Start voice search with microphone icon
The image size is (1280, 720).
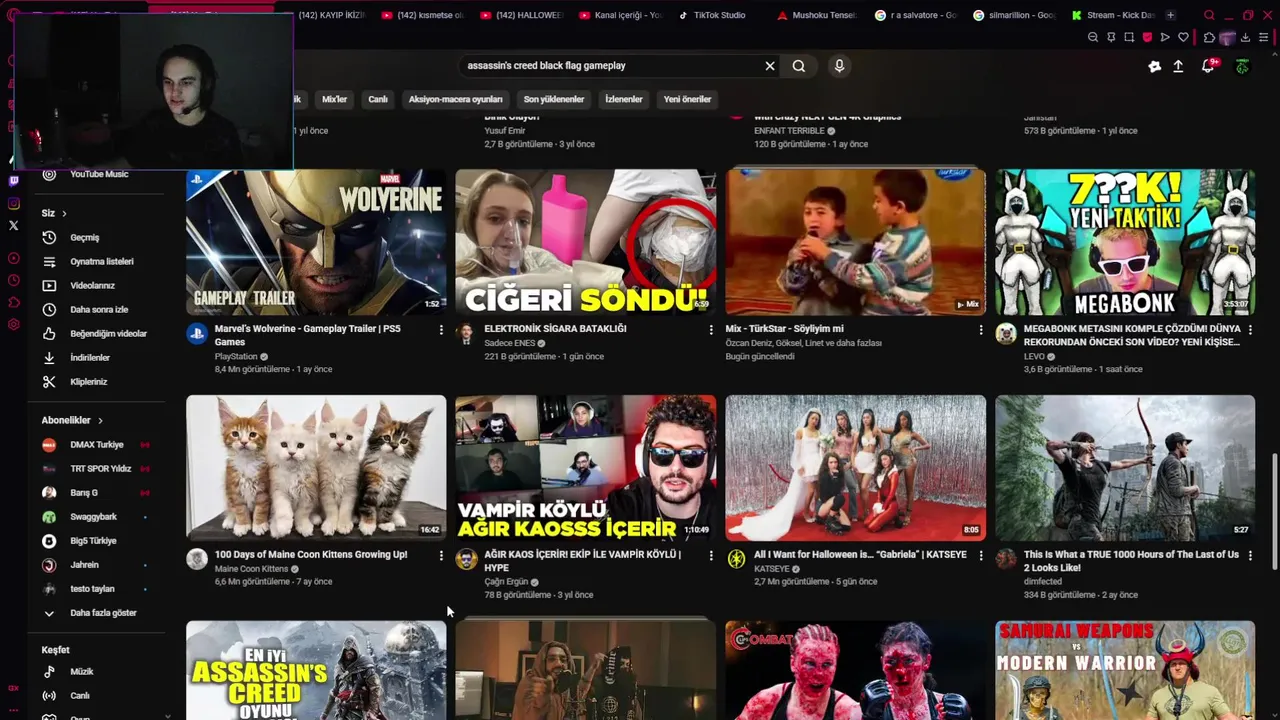839,66
